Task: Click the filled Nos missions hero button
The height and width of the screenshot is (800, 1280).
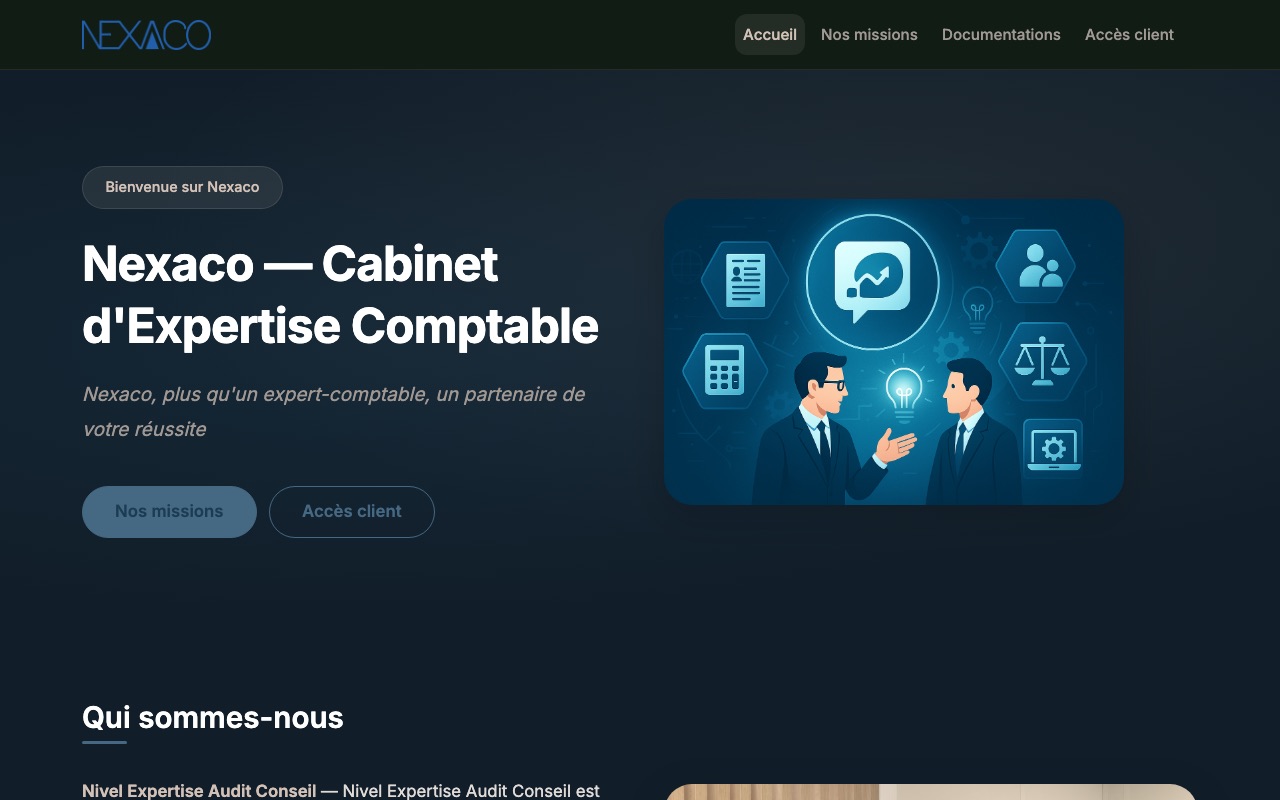Action: coord(169,512)
